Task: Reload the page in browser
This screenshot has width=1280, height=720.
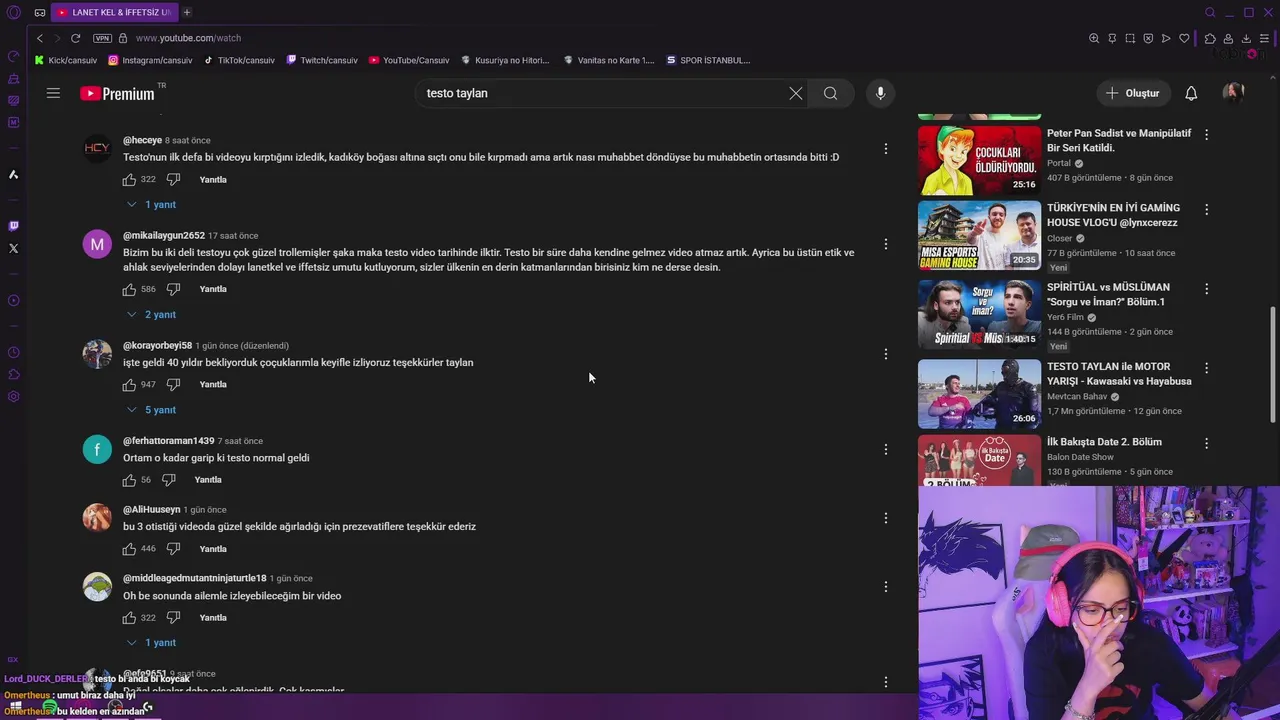Action: point(75,38)
